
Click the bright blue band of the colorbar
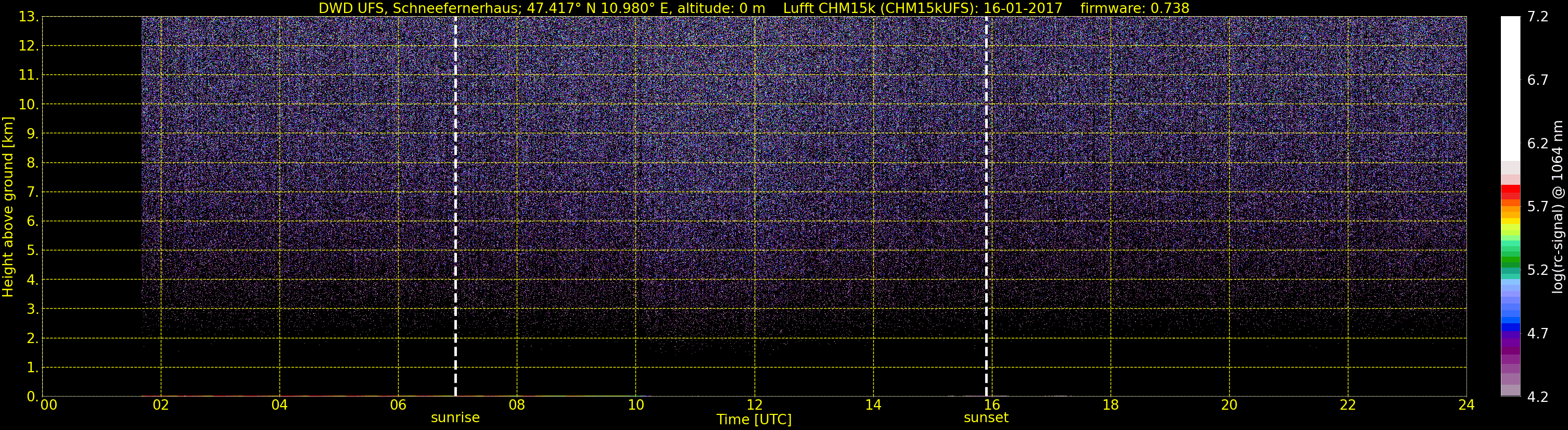point(1511,321)
